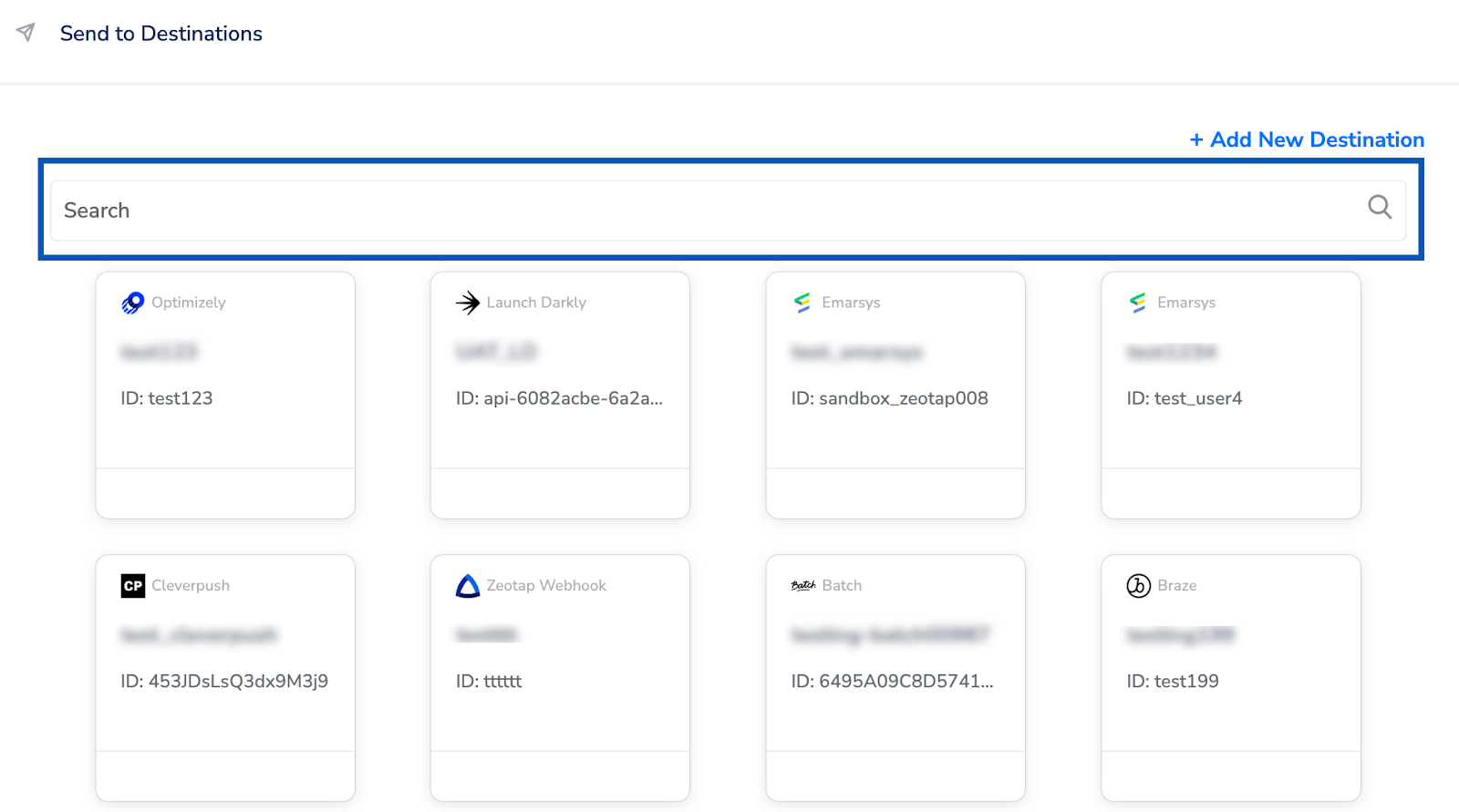Click ID: test199 text
This screenshot has height=812, width=1459.
coord(1173,682)
